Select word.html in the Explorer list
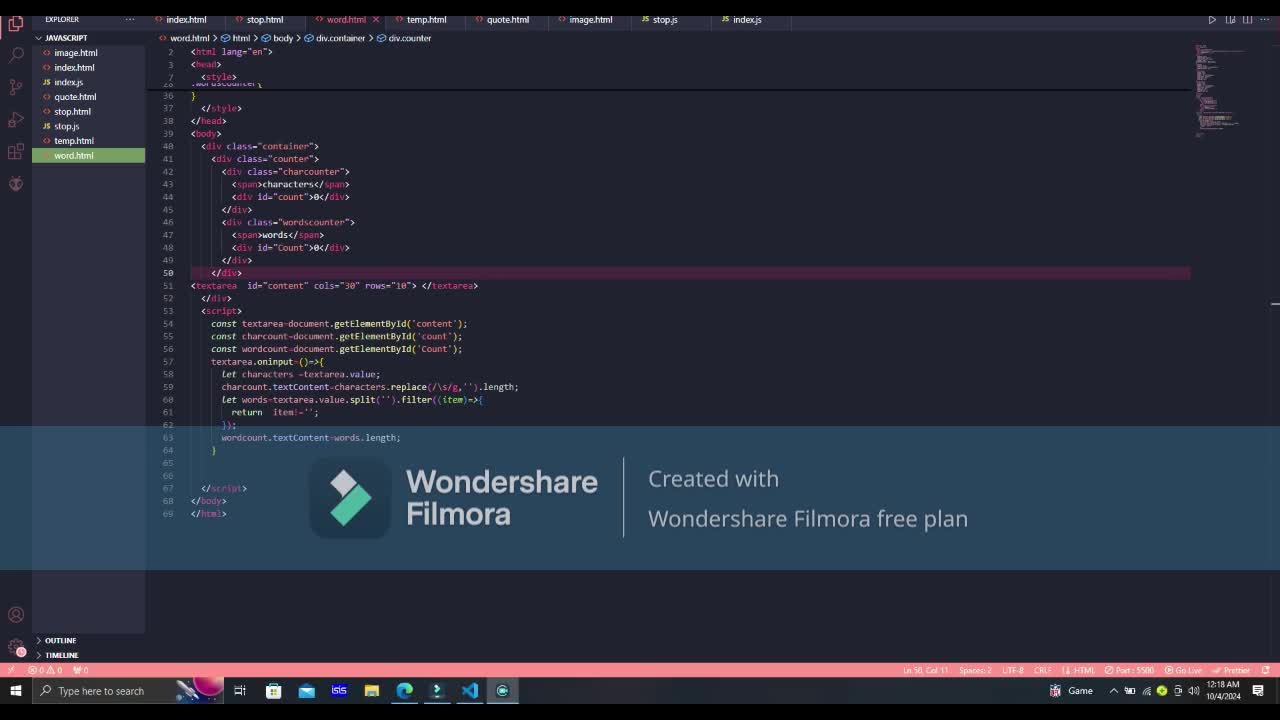The height and width of the screenshot is (720, 1280). coord(88,156)
